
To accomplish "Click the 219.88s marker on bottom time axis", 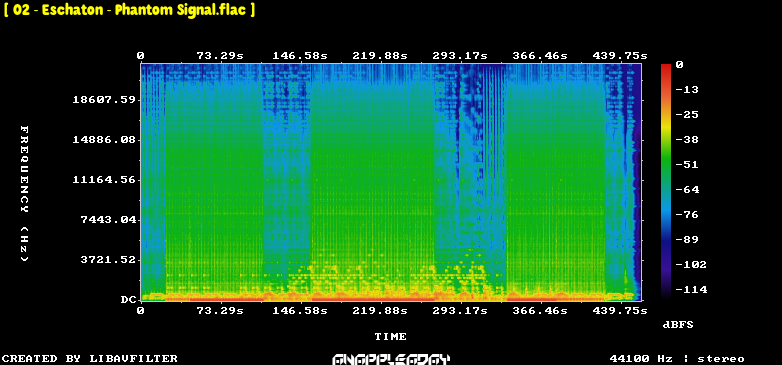I will click(380, 311).
